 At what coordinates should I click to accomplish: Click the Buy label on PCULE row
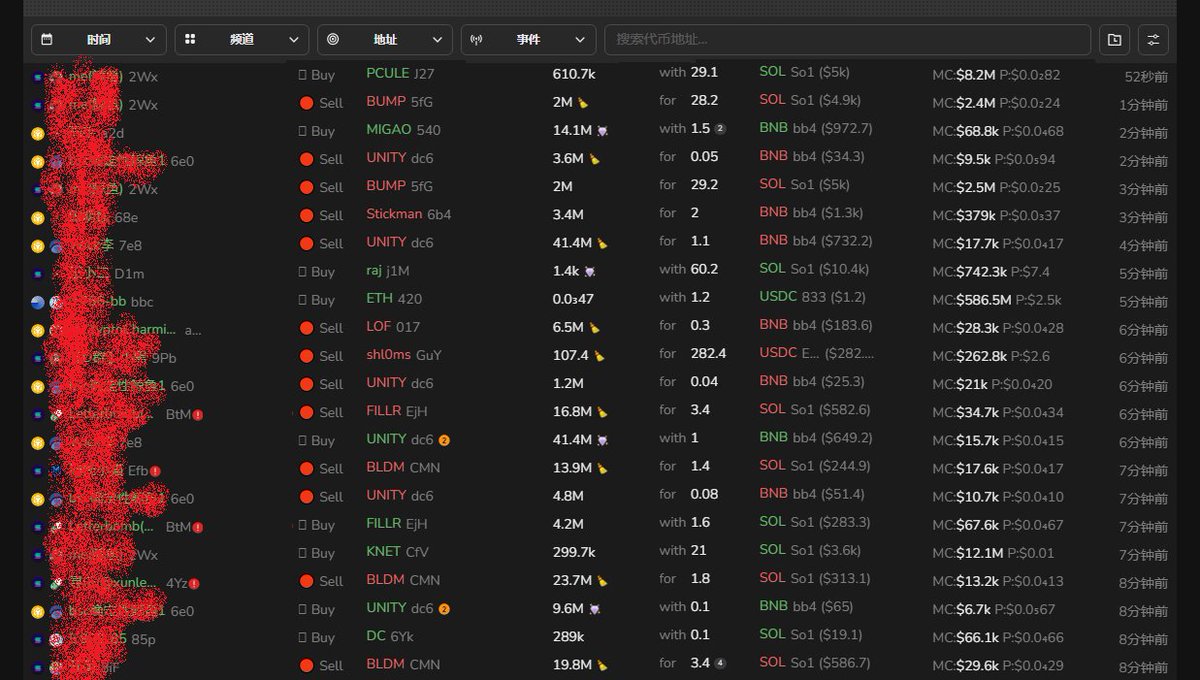323,75
